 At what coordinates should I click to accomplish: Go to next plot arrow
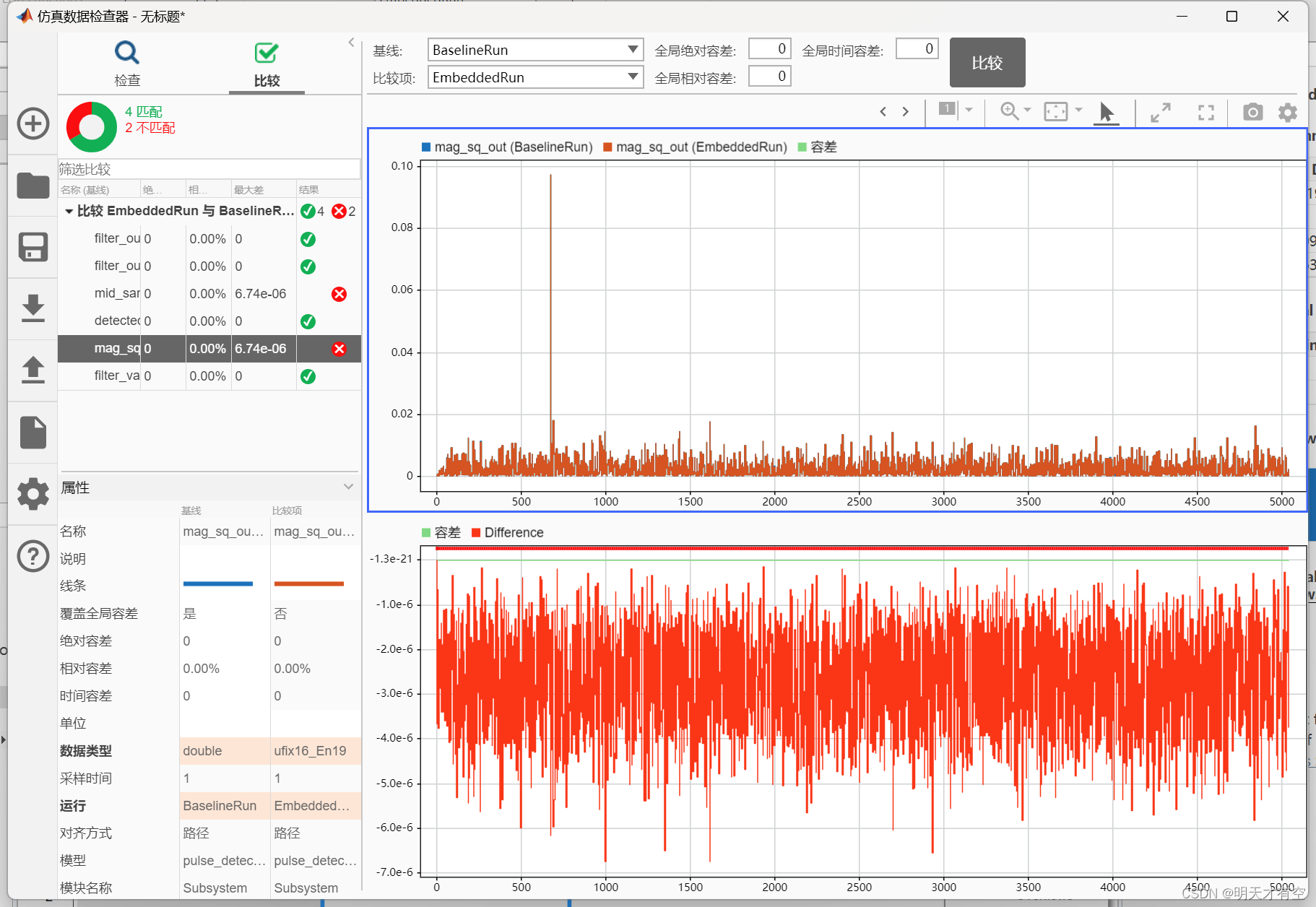point(906,111)
